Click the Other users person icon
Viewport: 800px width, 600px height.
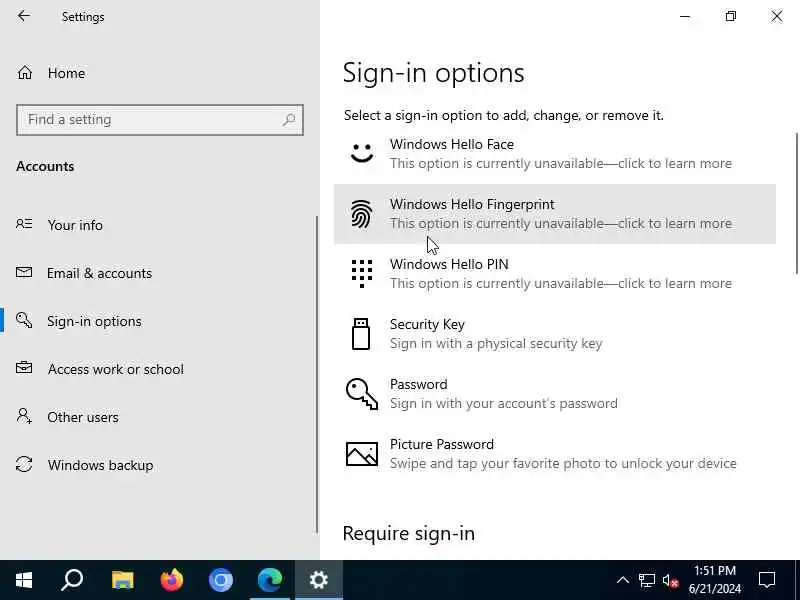click(x=24, y=416)
